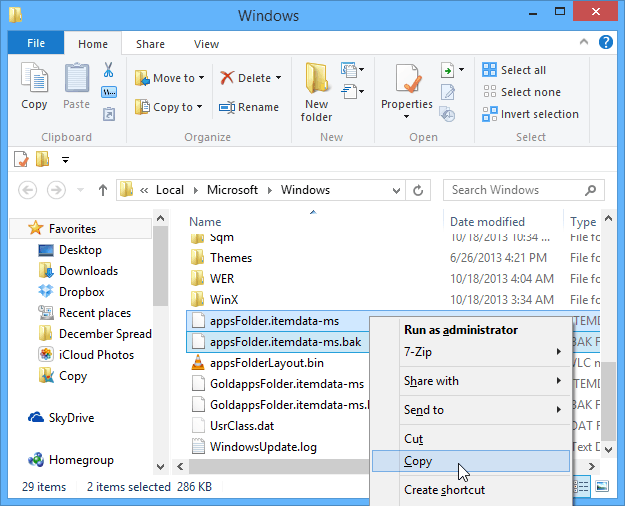Click the Forward navigation arrow
The height and width of the screenshot is (506, 625).
click(x=56, y=190)
